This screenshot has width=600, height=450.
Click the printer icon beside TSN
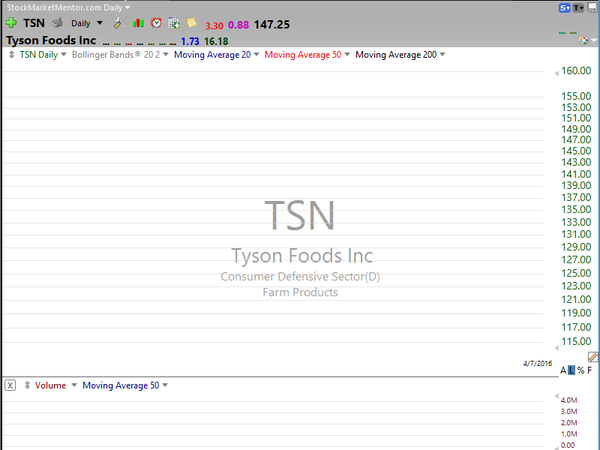click(x=57, y=23)
